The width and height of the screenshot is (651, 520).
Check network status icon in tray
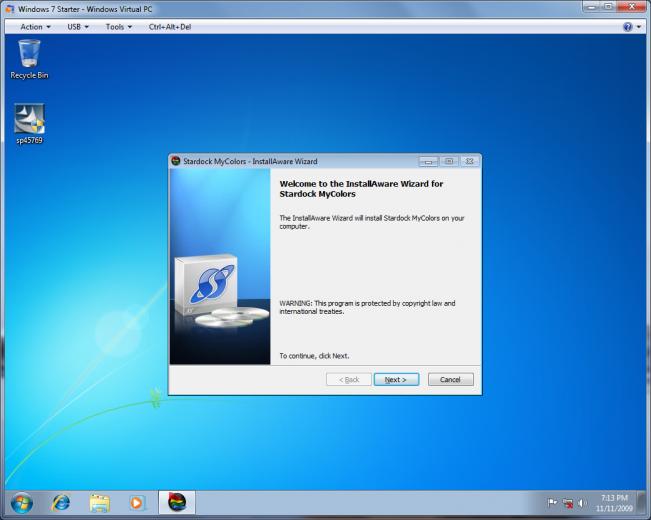click(568, 503)
